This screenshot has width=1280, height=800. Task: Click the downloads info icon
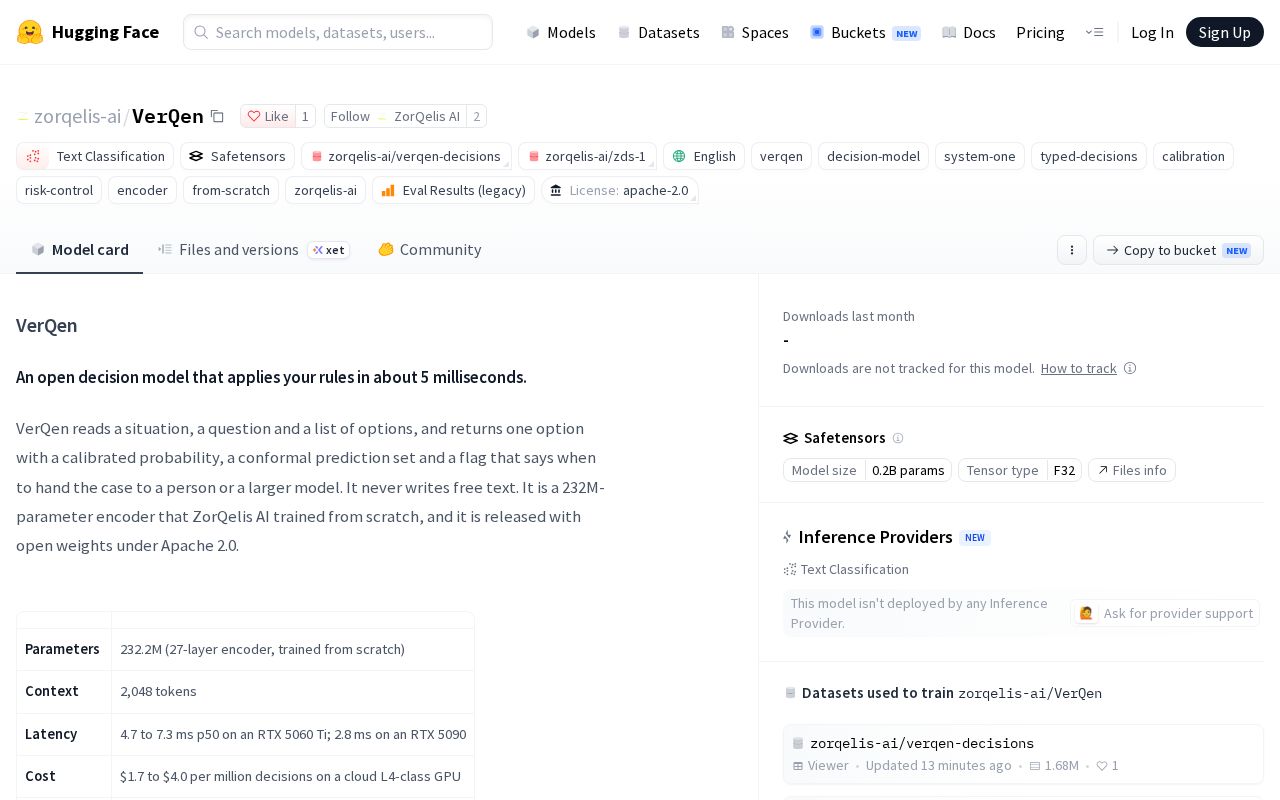[x=1130, y=368]
